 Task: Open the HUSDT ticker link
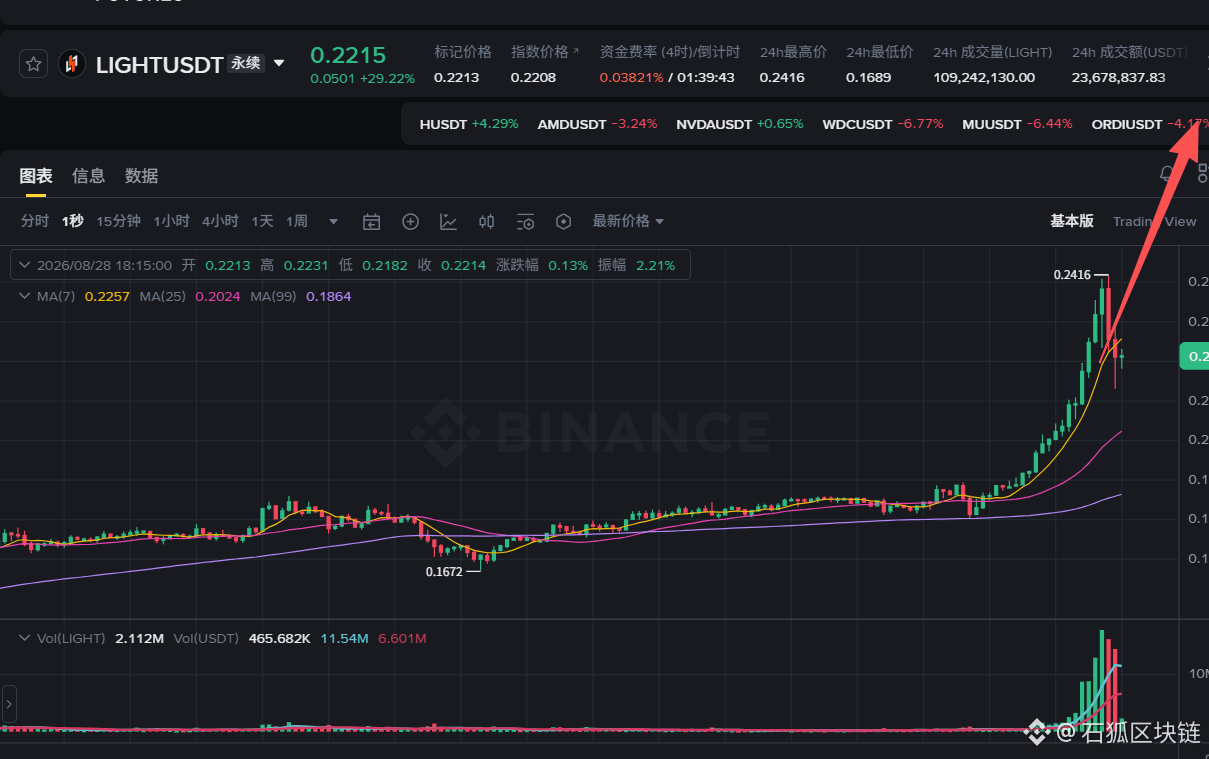tap(469, 124)
